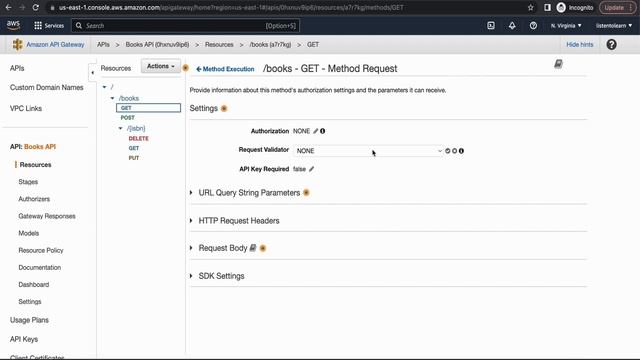
Task: Click the AWS logo
Action: tap(13, 25)
